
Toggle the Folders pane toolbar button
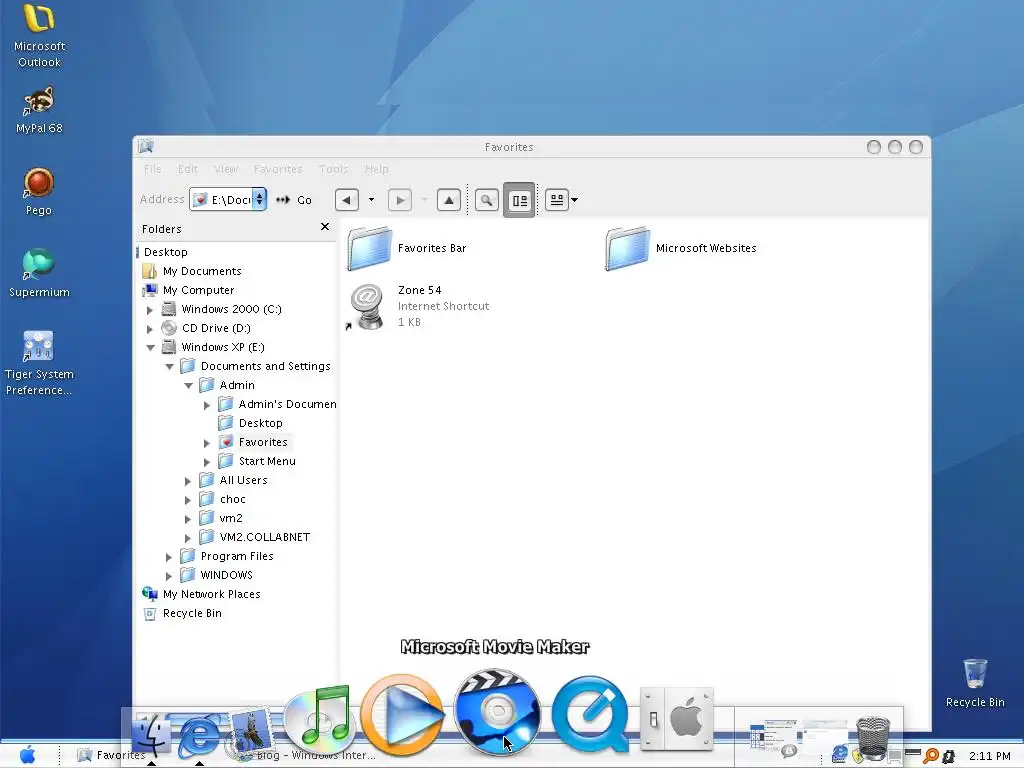click(519, 200)
